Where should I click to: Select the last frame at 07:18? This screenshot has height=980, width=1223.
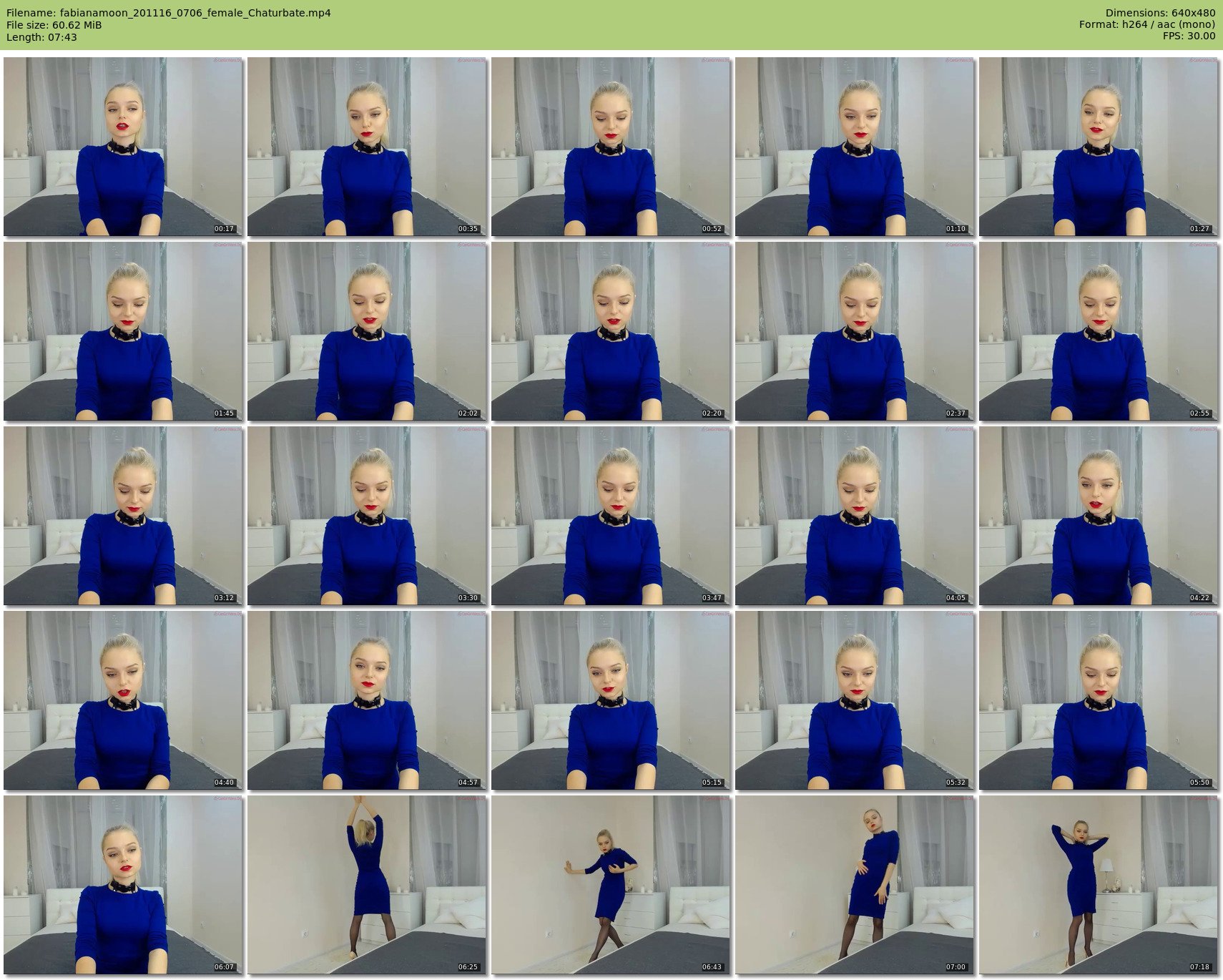[x=1099, y=885]
